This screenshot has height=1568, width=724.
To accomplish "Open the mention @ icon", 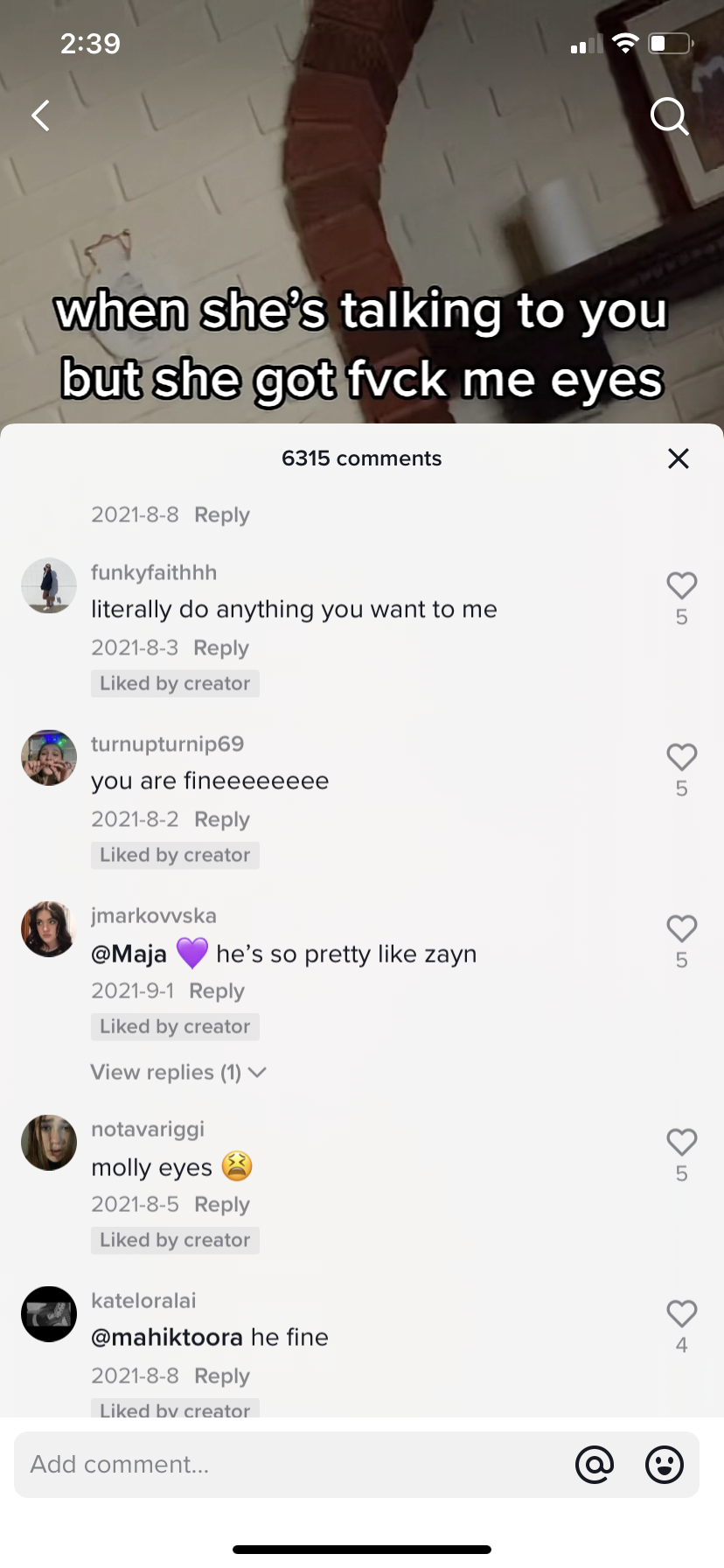I will point(595,1464).
